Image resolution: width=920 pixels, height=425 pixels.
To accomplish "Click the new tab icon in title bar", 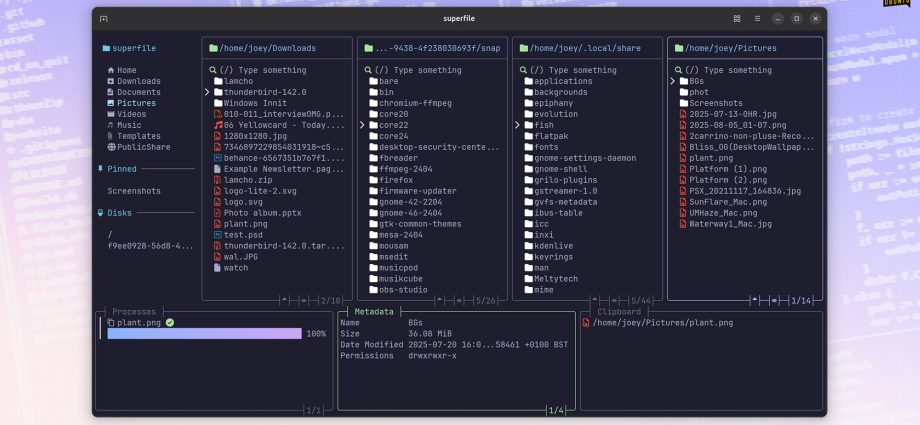I will pos(104,19).
